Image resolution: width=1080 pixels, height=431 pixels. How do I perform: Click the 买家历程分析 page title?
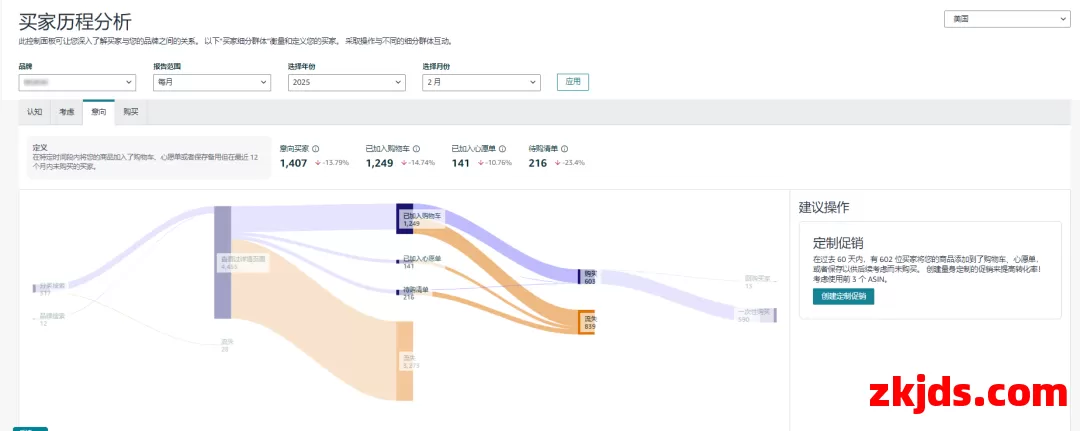tap(75, 21)
